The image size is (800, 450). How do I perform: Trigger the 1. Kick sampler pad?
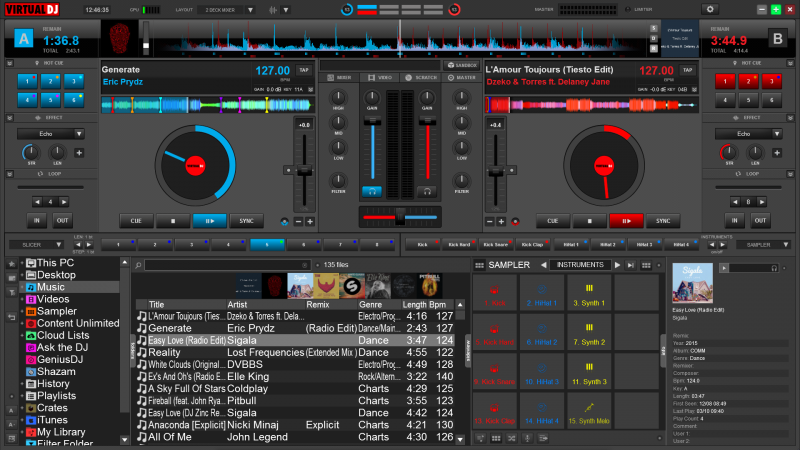[x=494, y=293]
